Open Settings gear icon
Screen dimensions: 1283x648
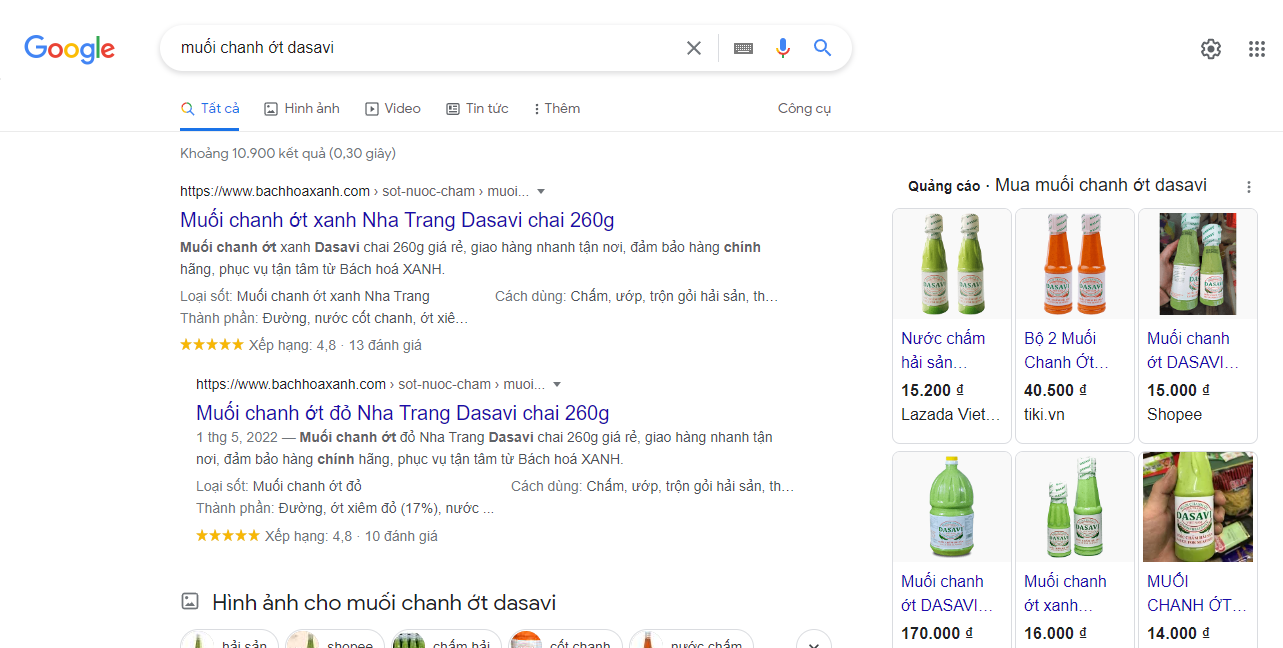click(1211, 48)
